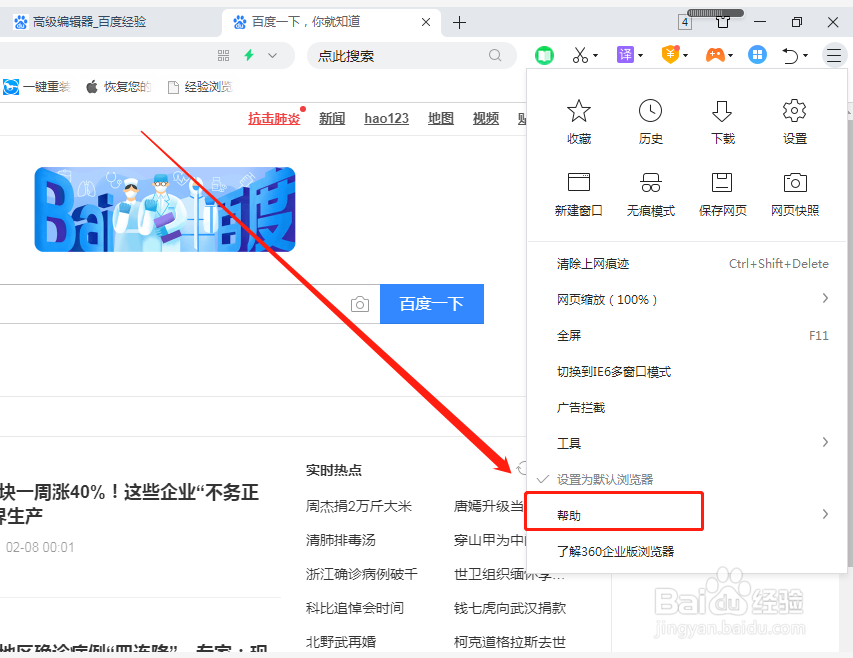Open the hao123 link

(x=386, y=119)
